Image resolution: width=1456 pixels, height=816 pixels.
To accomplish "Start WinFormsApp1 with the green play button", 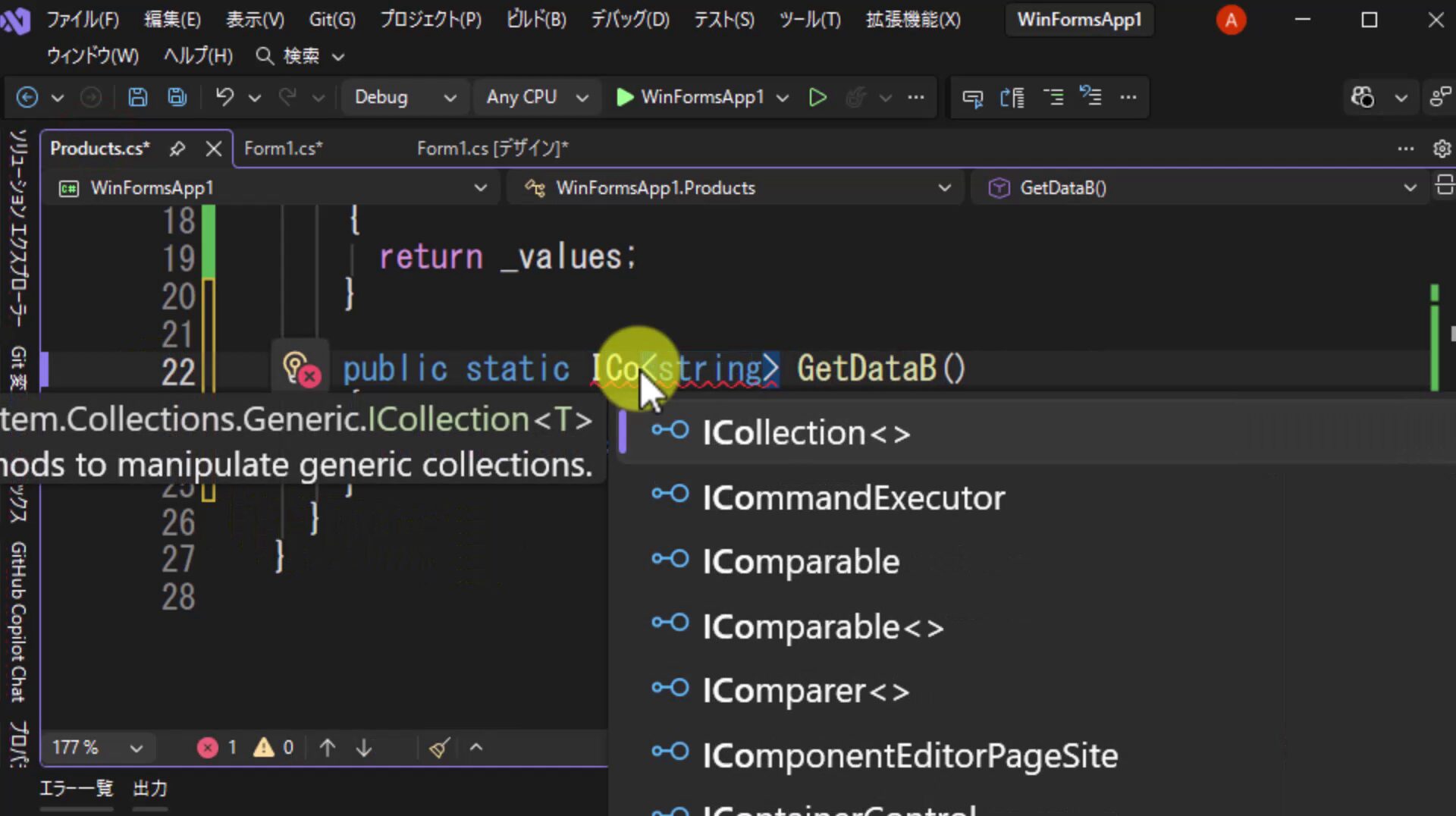I will tap(624, 97).
